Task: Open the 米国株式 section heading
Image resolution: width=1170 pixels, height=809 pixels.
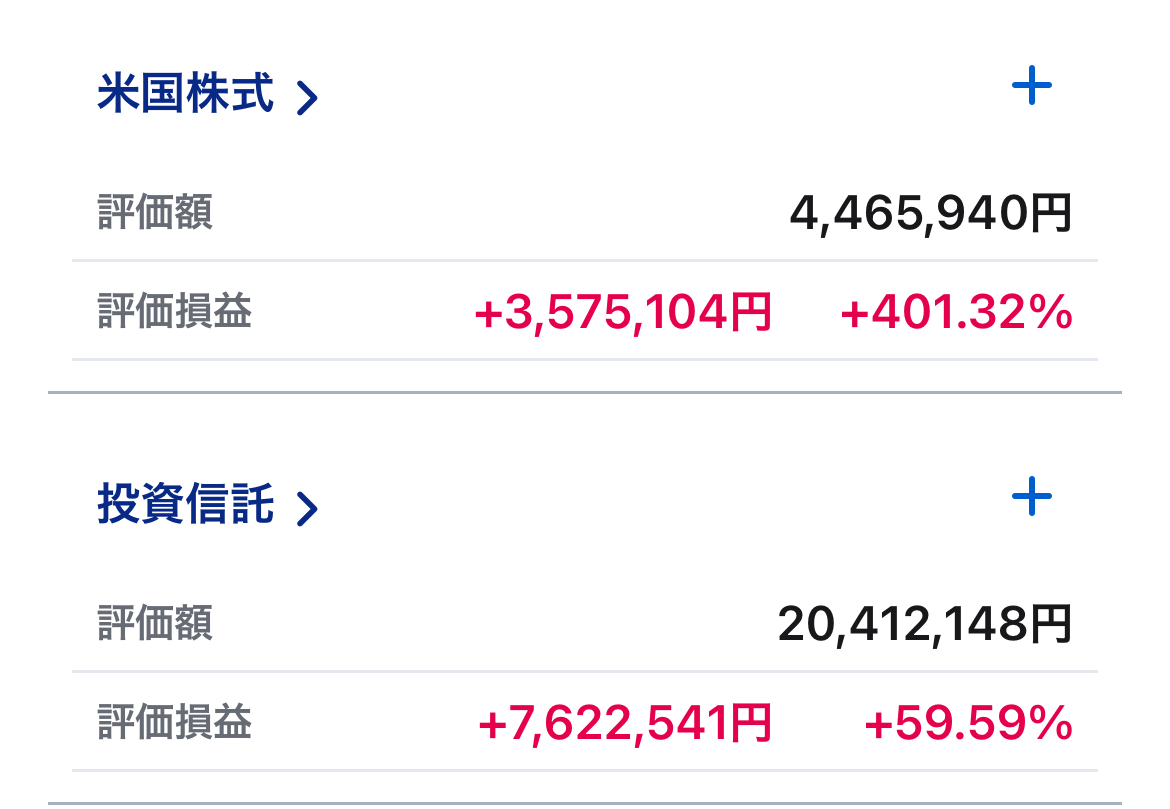Action: 186,95
